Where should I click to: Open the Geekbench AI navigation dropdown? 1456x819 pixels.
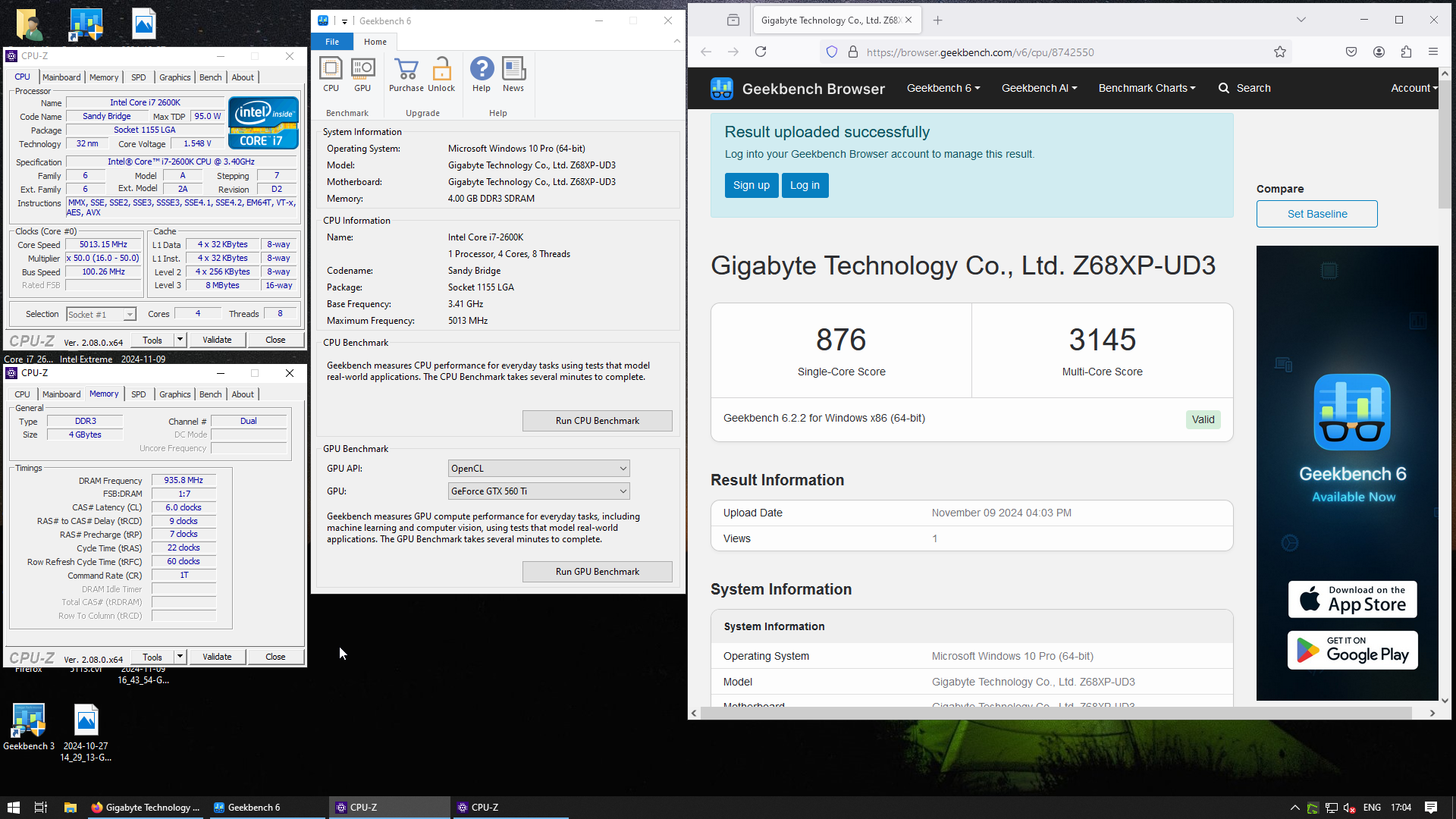click(1039, 88)
